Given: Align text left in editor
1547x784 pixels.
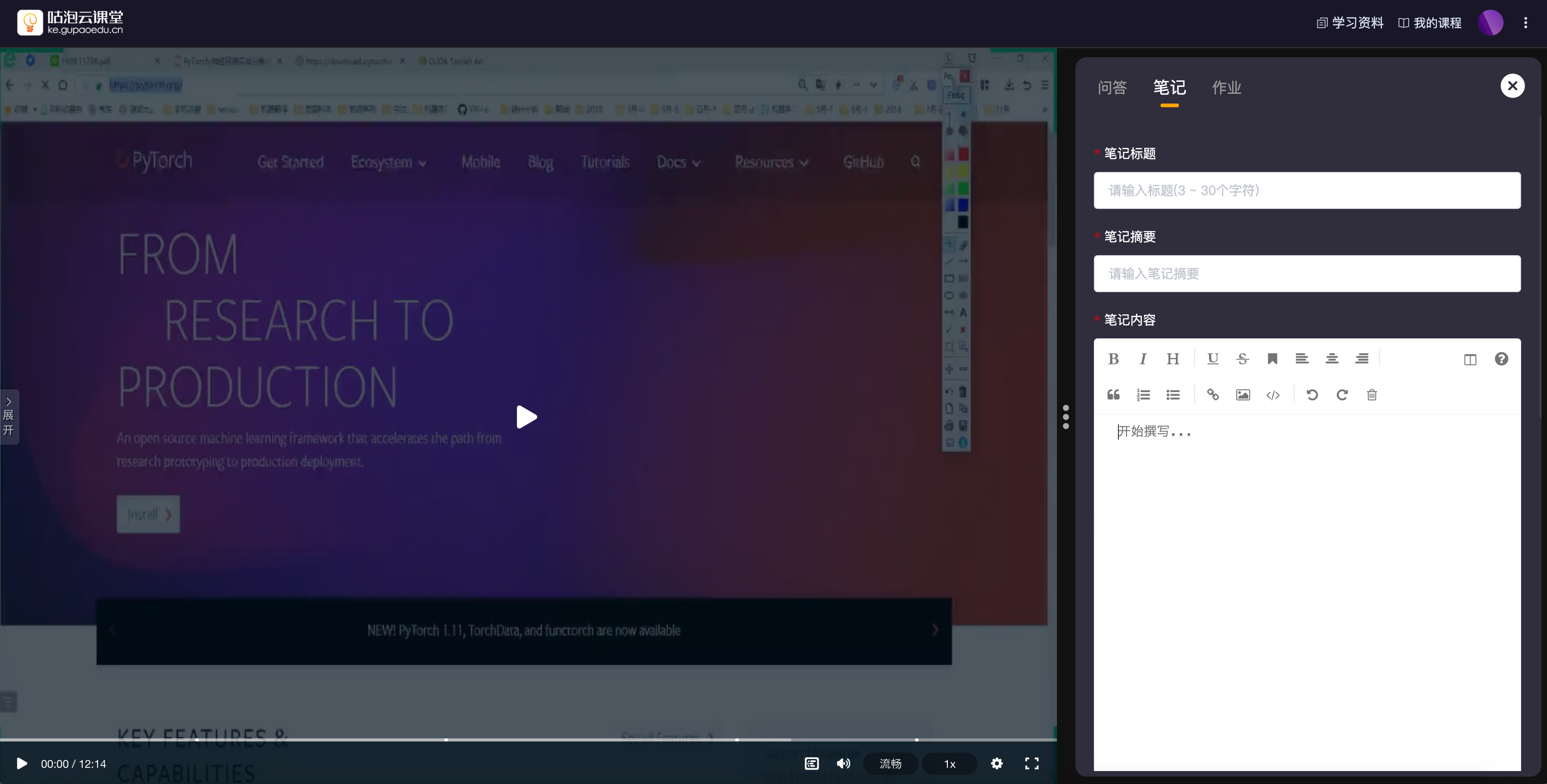Looking at the screenshot, I should 1302,359.
